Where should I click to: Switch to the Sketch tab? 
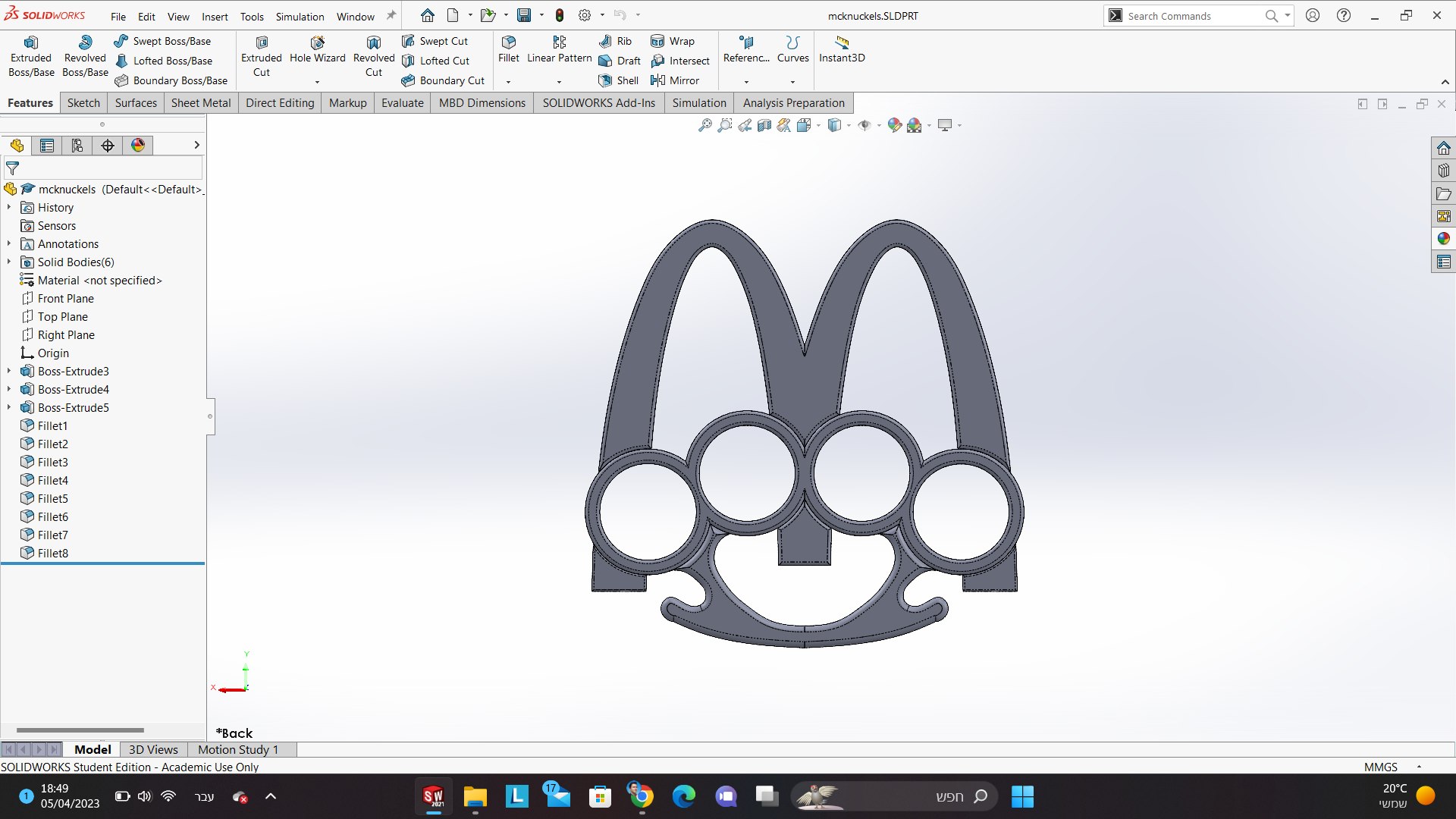coord(83,103)
